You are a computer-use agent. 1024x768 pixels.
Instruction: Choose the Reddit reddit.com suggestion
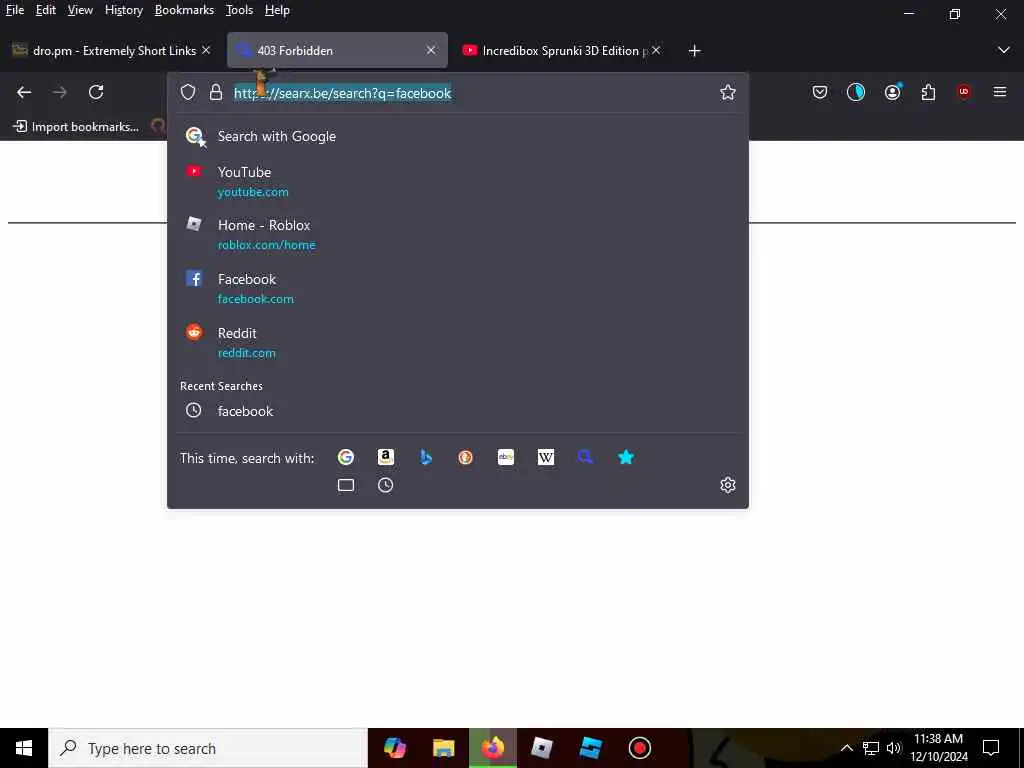pos(457,342)
